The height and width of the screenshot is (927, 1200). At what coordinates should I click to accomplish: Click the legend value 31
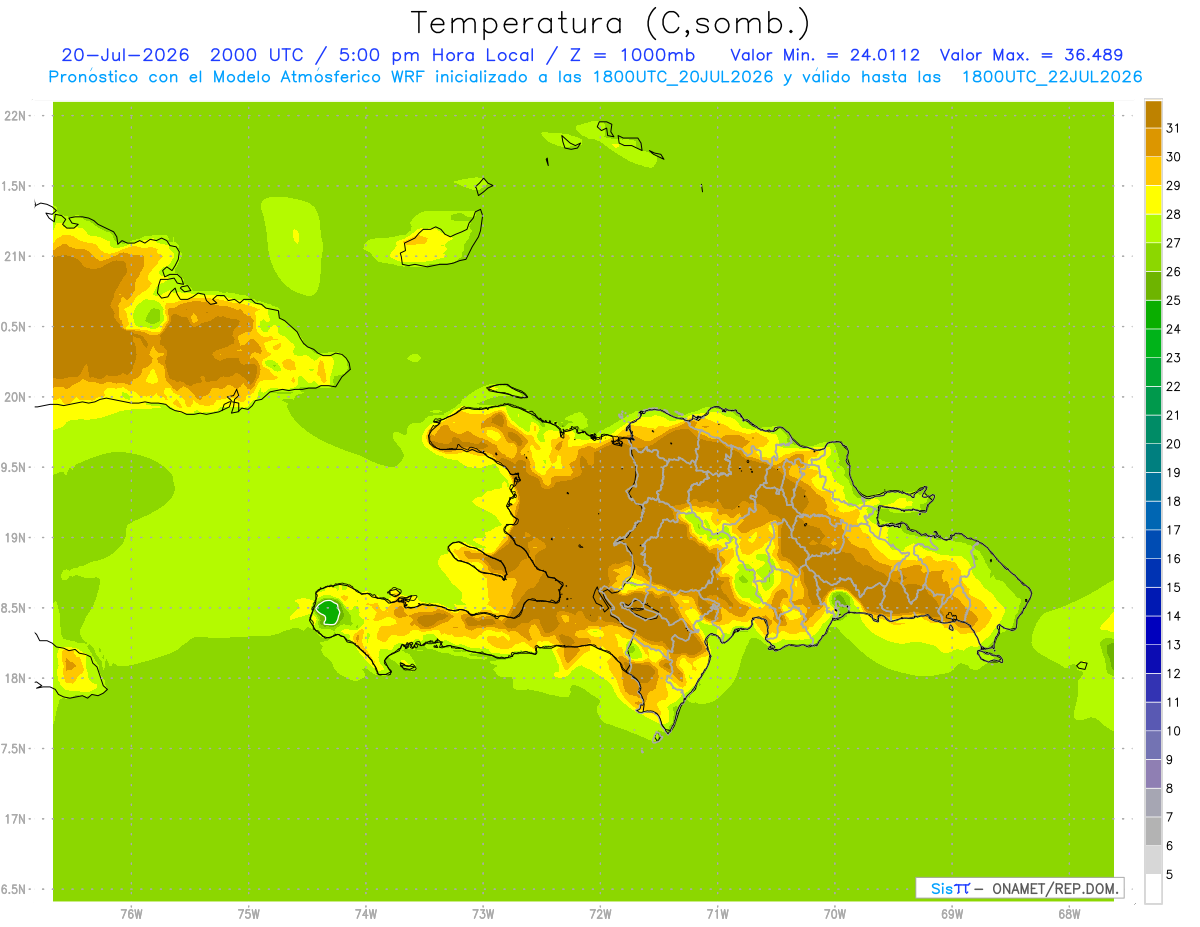pyautogui.click(x=1174, y=128)
